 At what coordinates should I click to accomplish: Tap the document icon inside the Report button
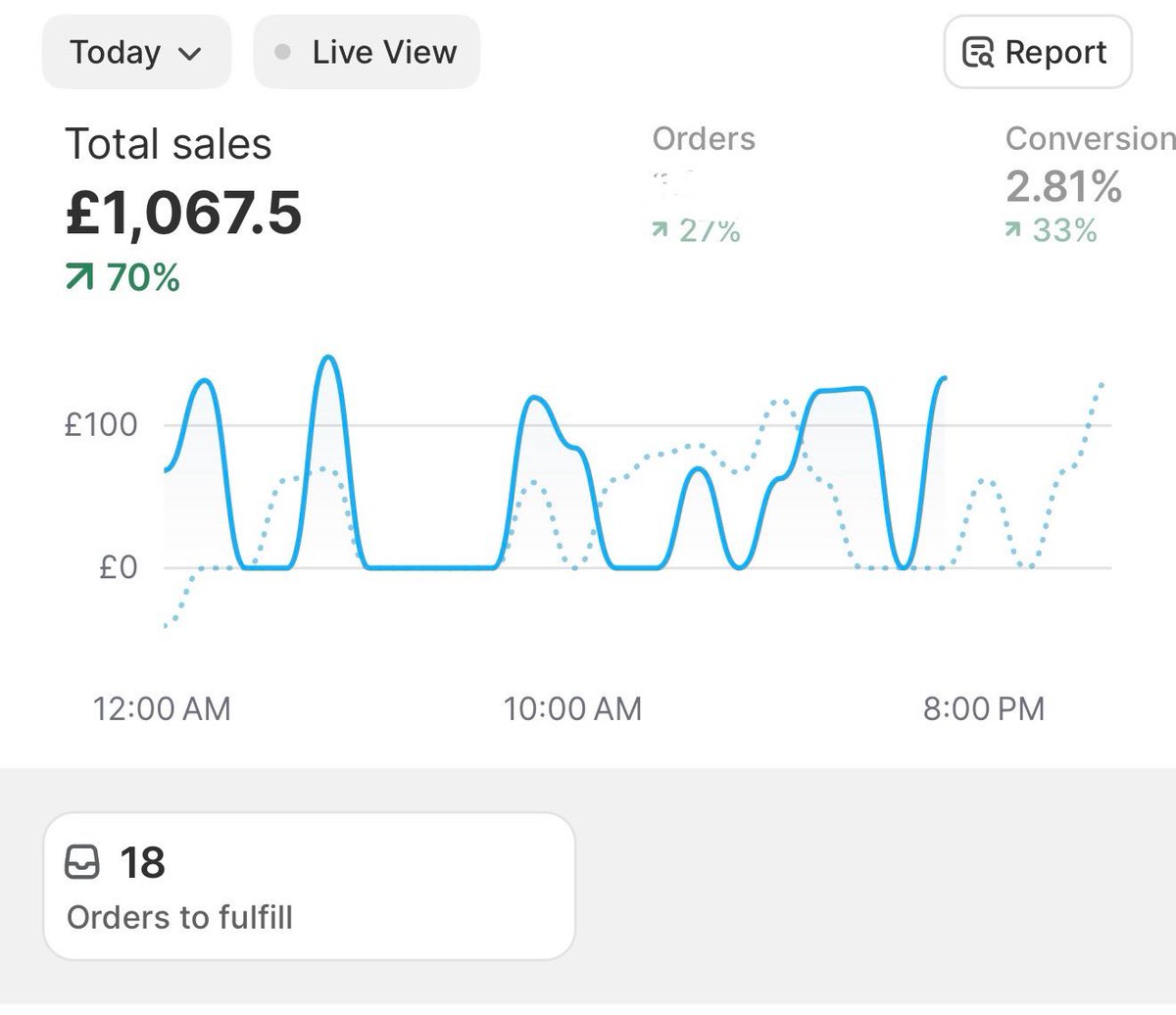(976, 53)
